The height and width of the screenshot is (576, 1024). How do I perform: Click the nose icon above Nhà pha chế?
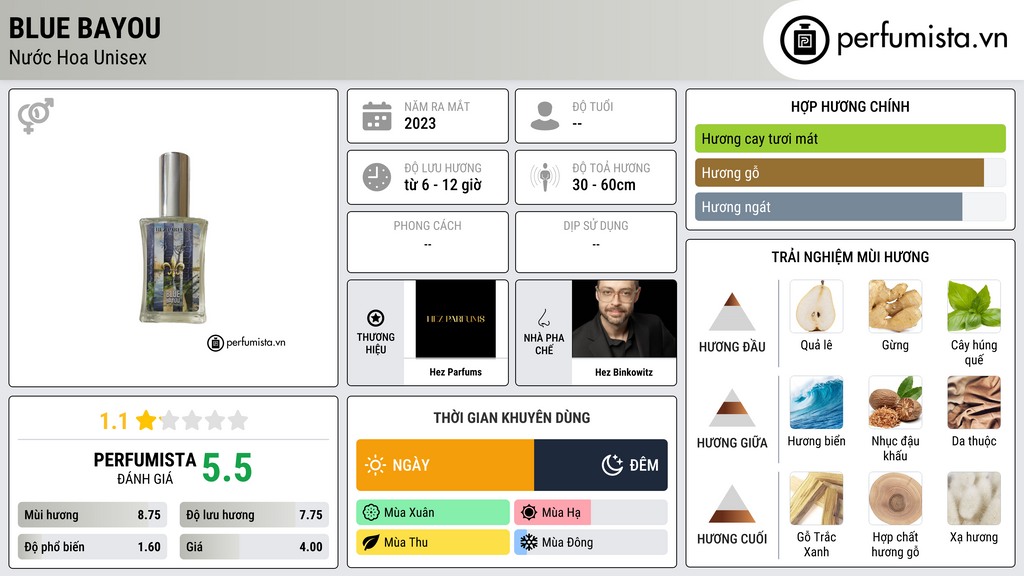[x=543, y=318]
